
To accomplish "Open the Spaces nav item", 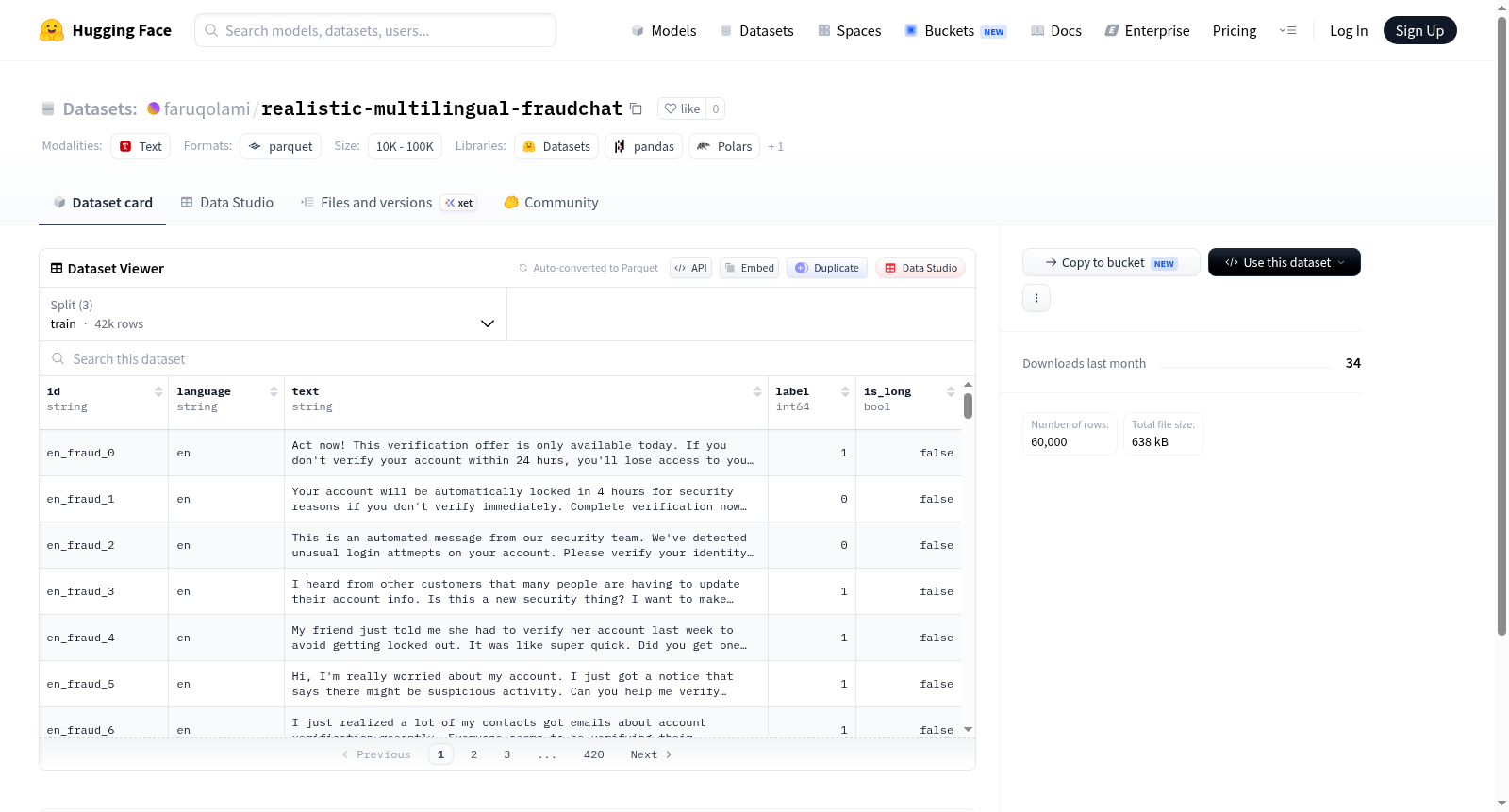I will pos(849,30).
